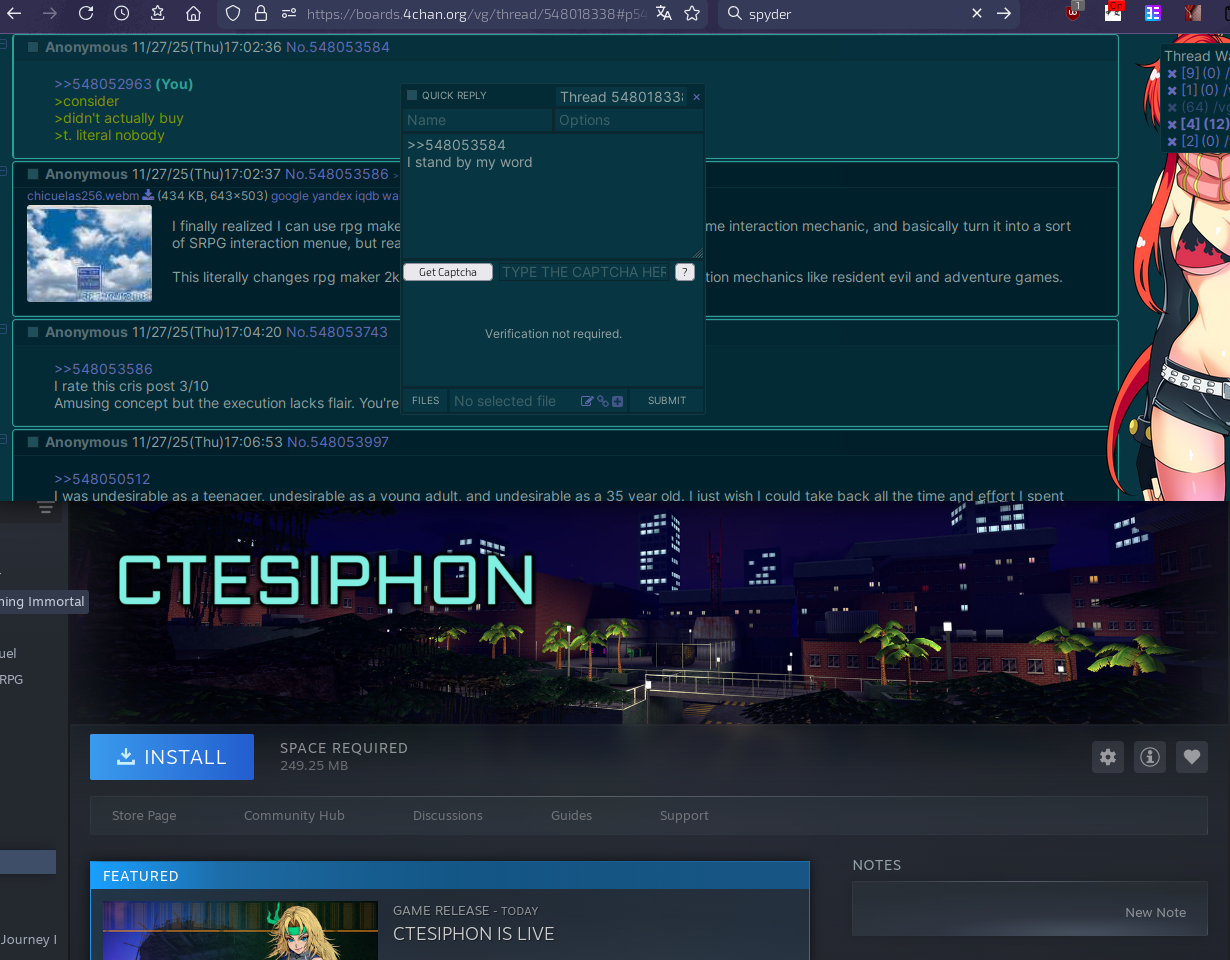Open Steam Store Page tab
1230x960 pixels.
pos(144,815)
